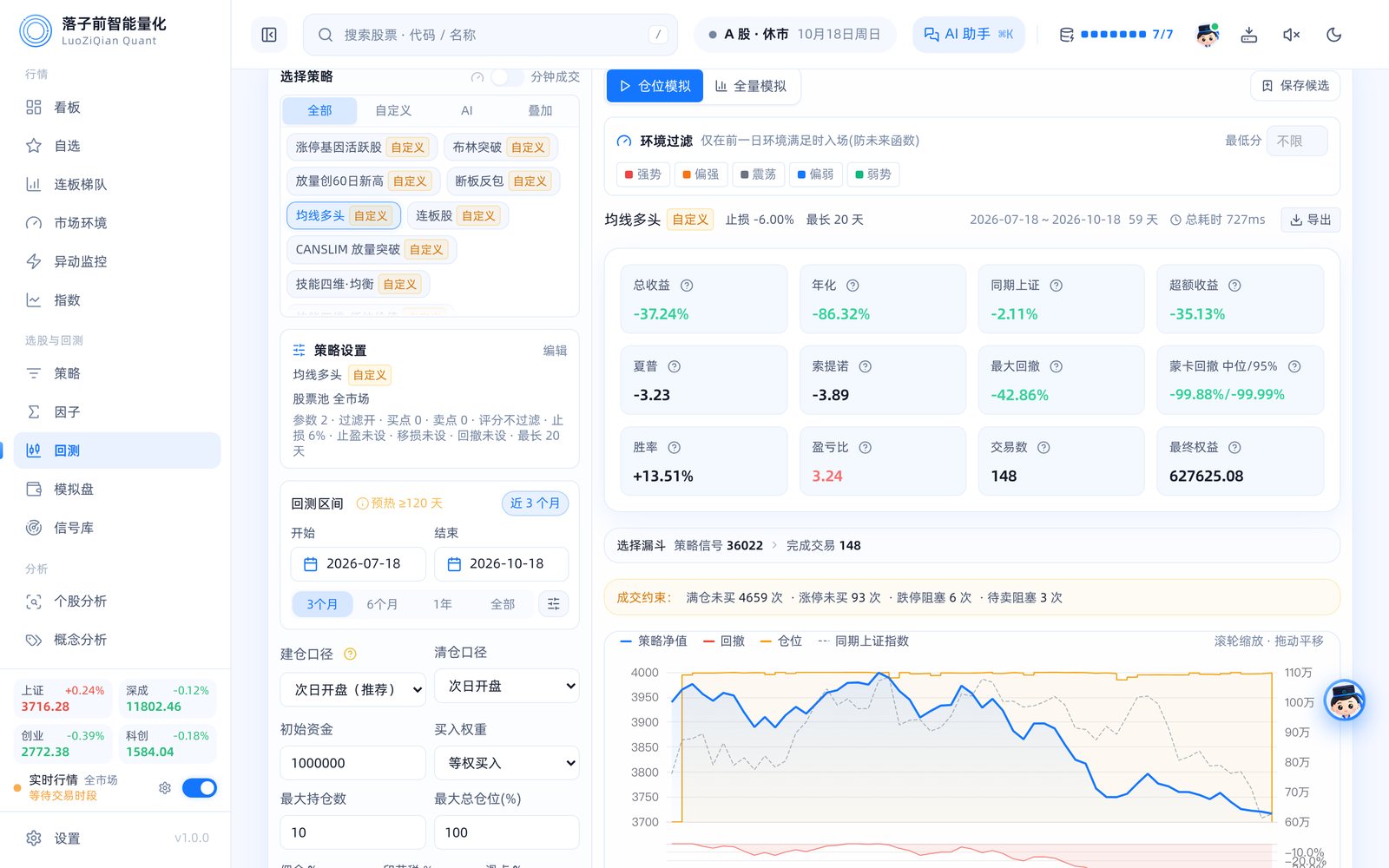The image size is (1389, 868).
Task: Switch to 仓位模拟 tab
Action: coord(655,86)
